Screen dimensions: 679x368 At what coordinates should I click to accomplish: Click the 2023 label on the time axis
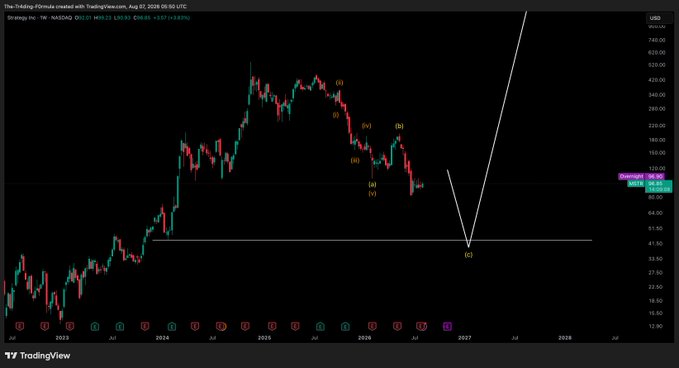[62, 338]
